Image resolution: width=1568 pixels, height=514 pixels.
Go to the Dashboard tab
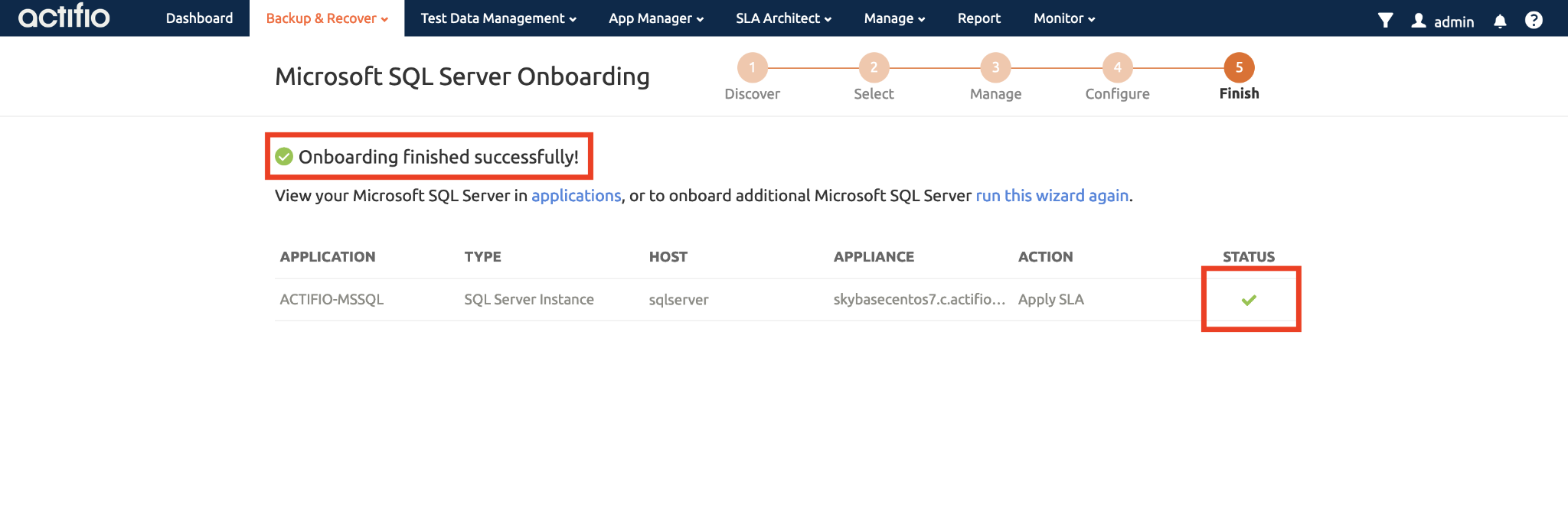pos(199,18)
